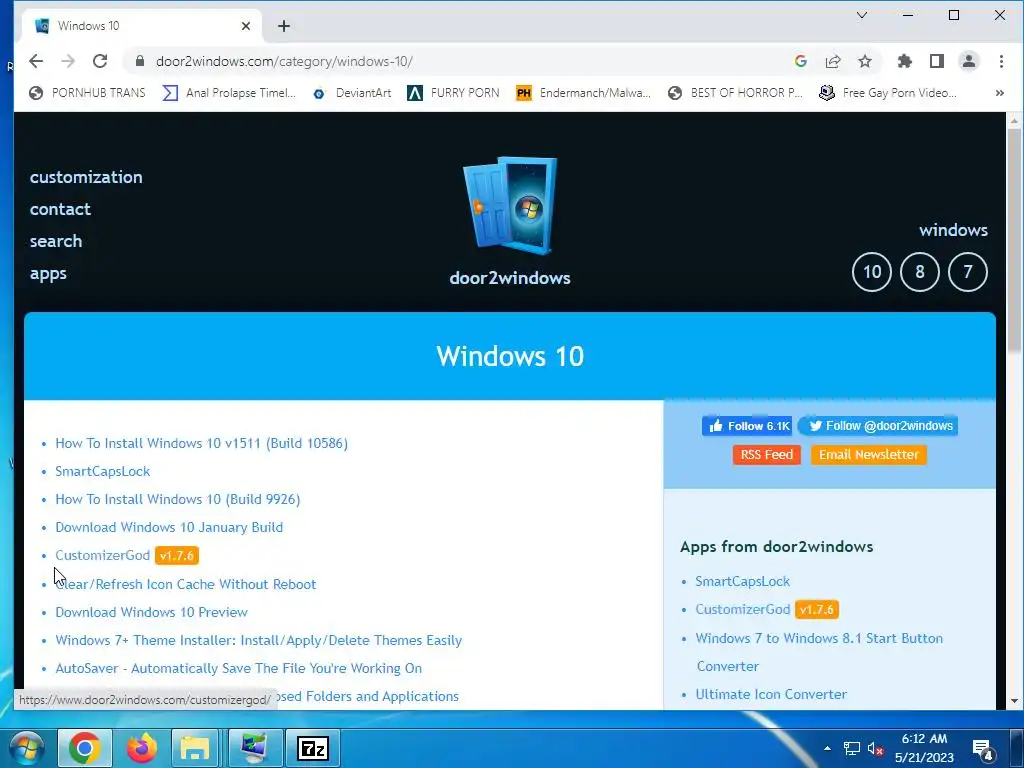Select the Windows 7 circle button
The height and width of the screenshot is (768, 1024).
pyautogui.click(x=967, y=272)
